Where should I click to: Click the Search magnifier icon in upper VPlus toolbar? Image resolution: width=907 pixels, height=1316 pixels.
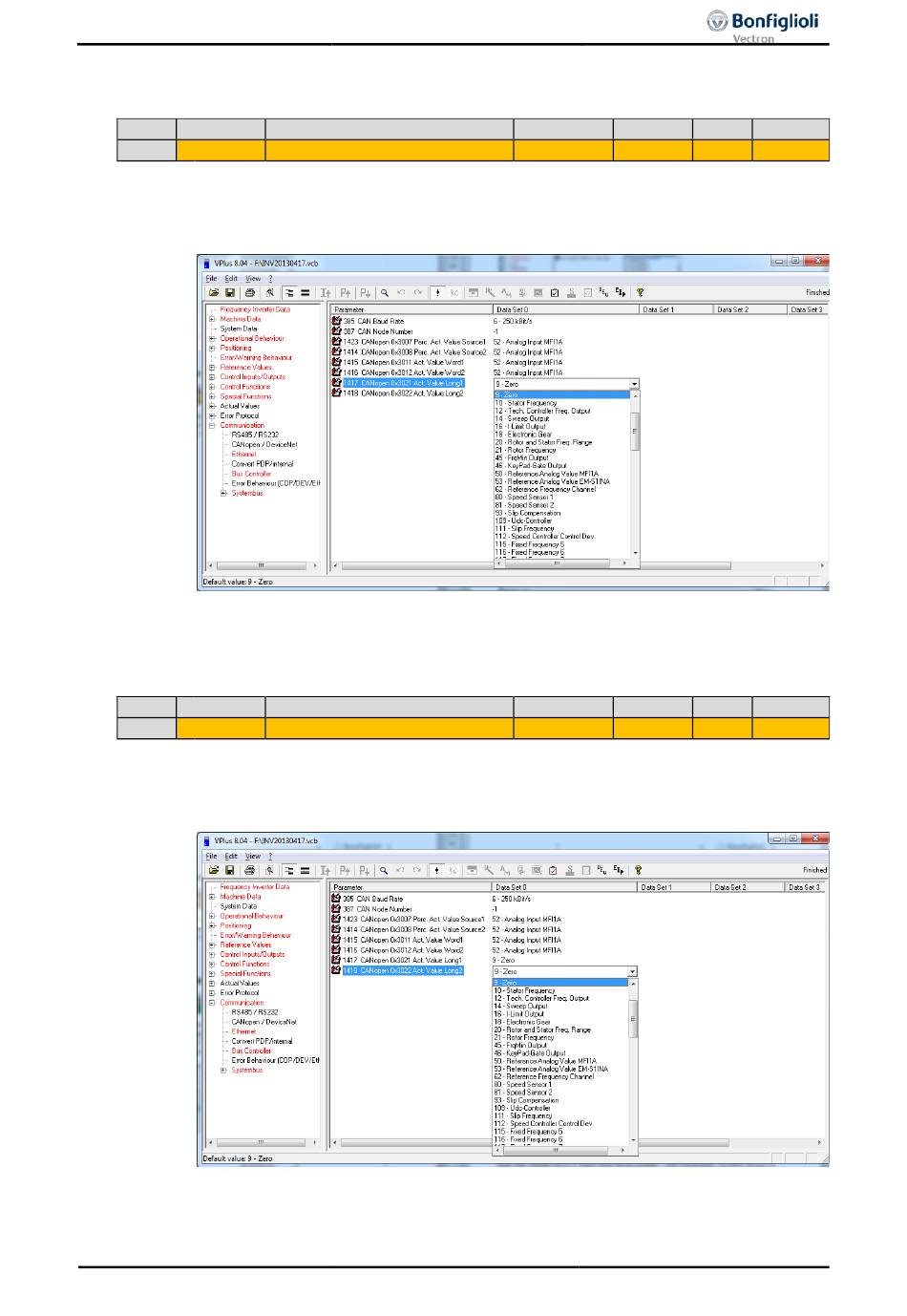click(x=384, y=293)
